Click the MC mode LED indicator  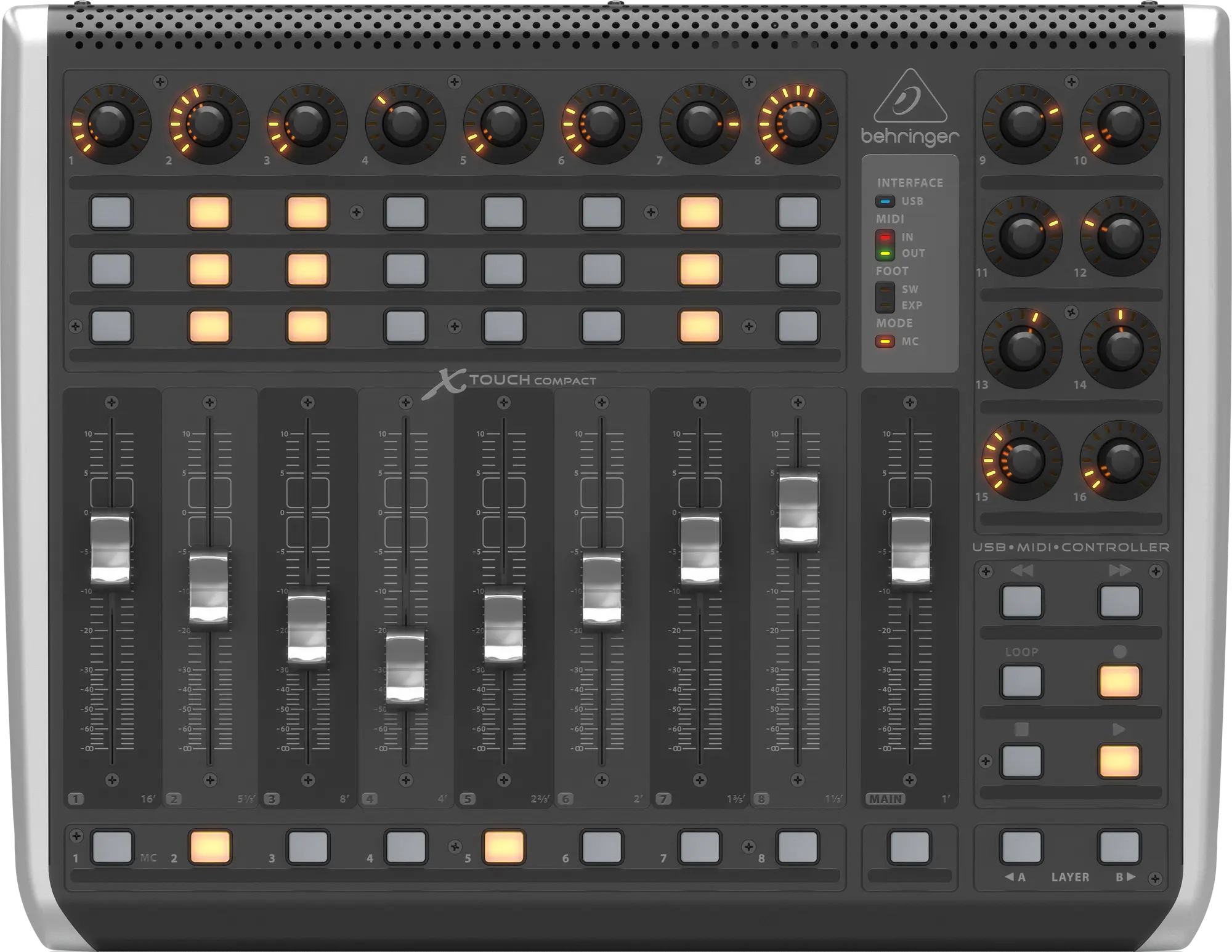885,341
